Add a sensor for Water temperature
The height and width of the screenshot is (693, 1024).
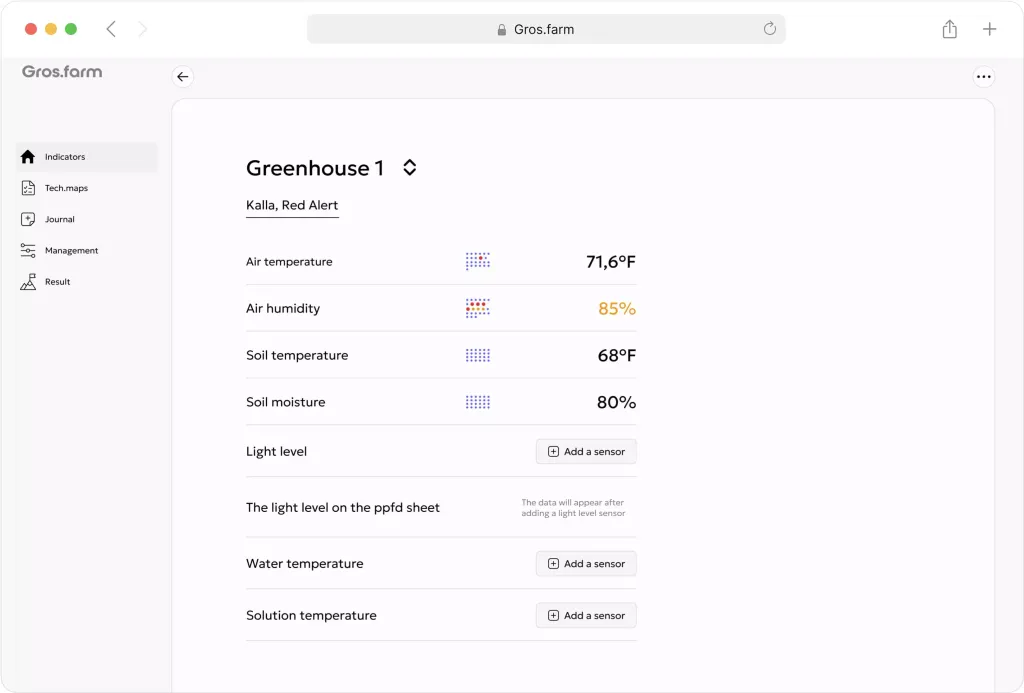(586, 564)
